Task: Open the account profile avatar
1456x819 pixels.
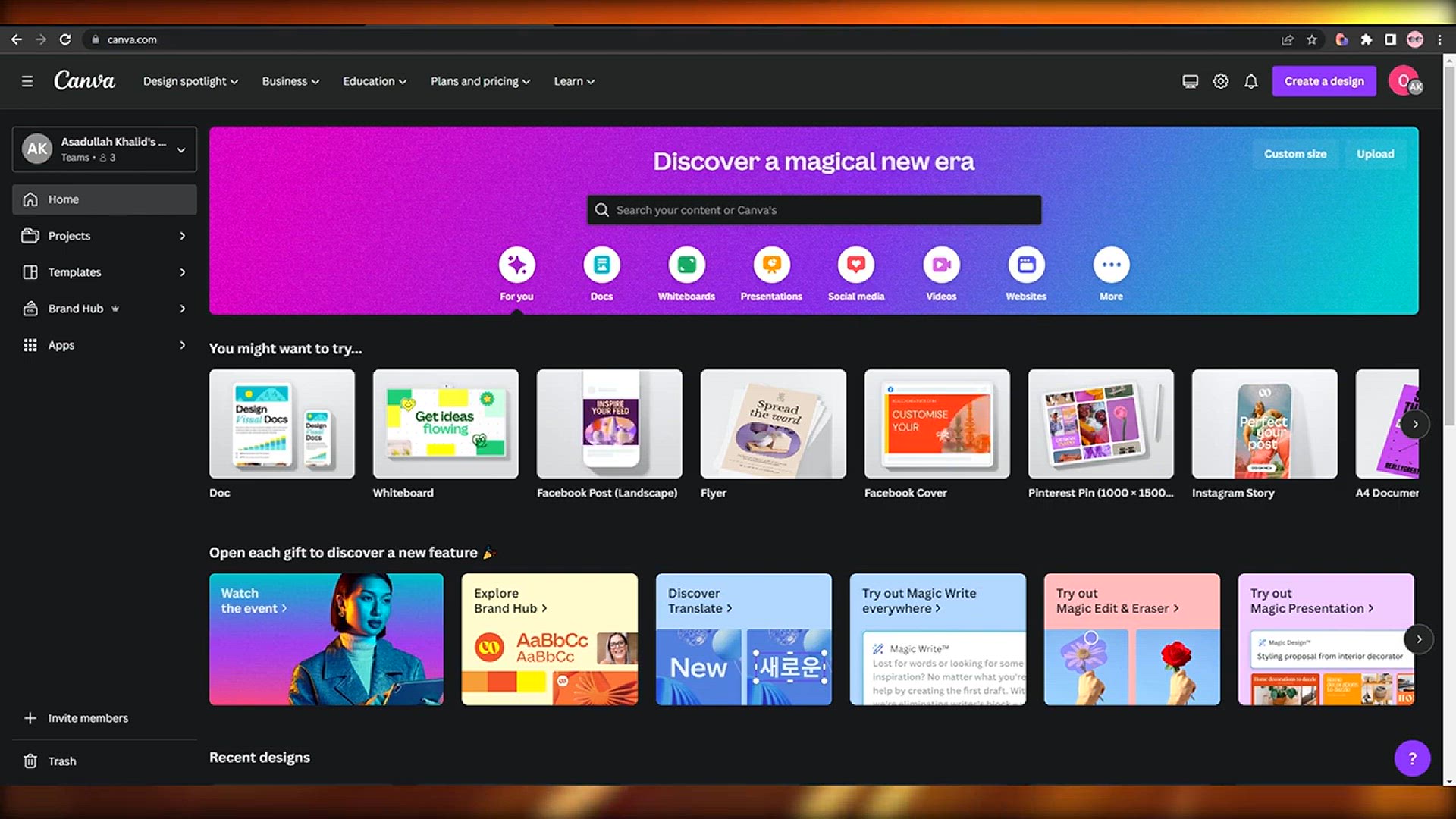Action: [x=1405, y=81]
